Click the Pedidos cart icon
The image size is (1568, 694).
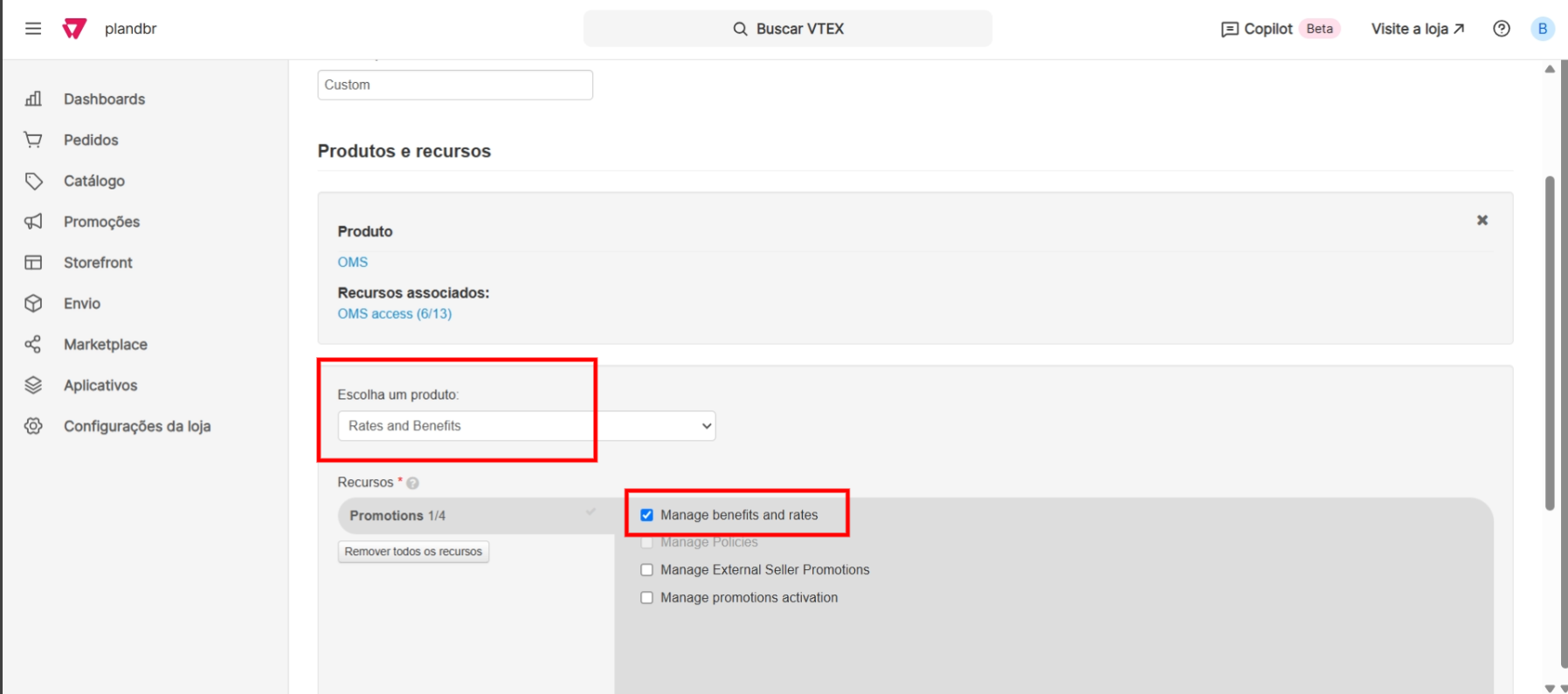33,140
